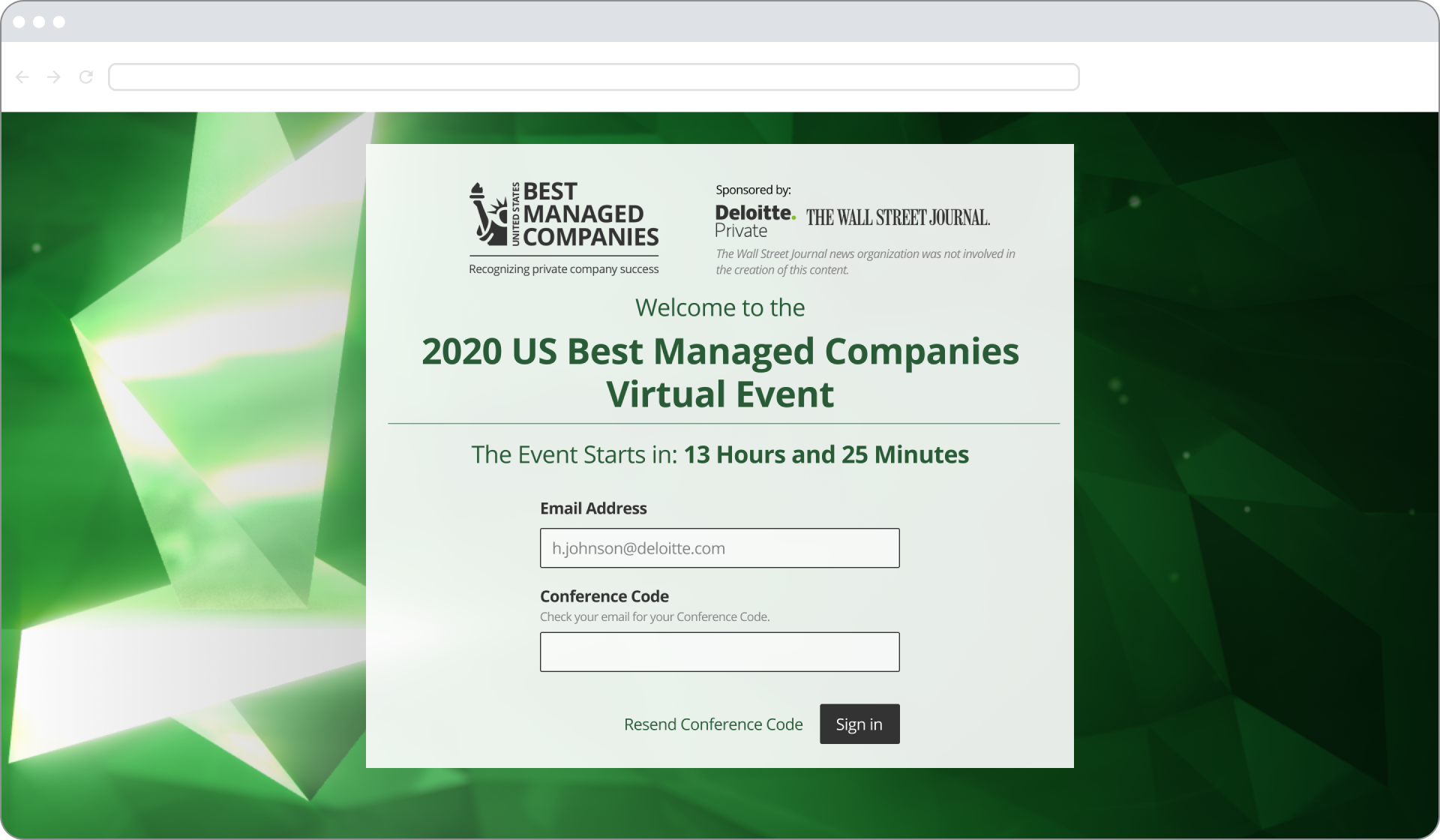This screenshot has width=1440, height=840.
Task: Click The Wall Street Journal logo
Action: [x=898, y=217]
